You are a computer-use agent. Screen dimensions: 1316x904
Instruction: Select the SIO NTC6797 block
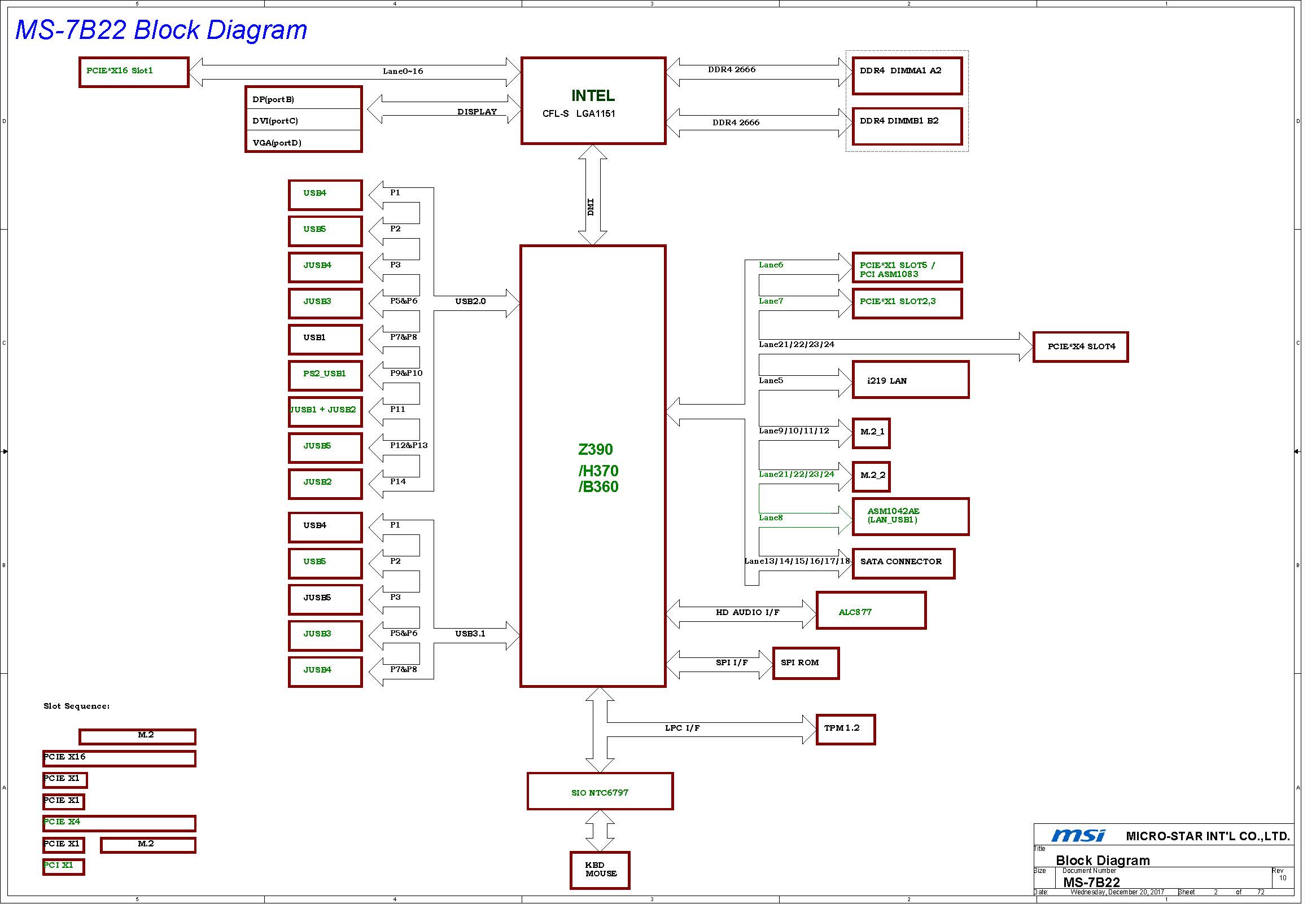click(x=600, y=791)
